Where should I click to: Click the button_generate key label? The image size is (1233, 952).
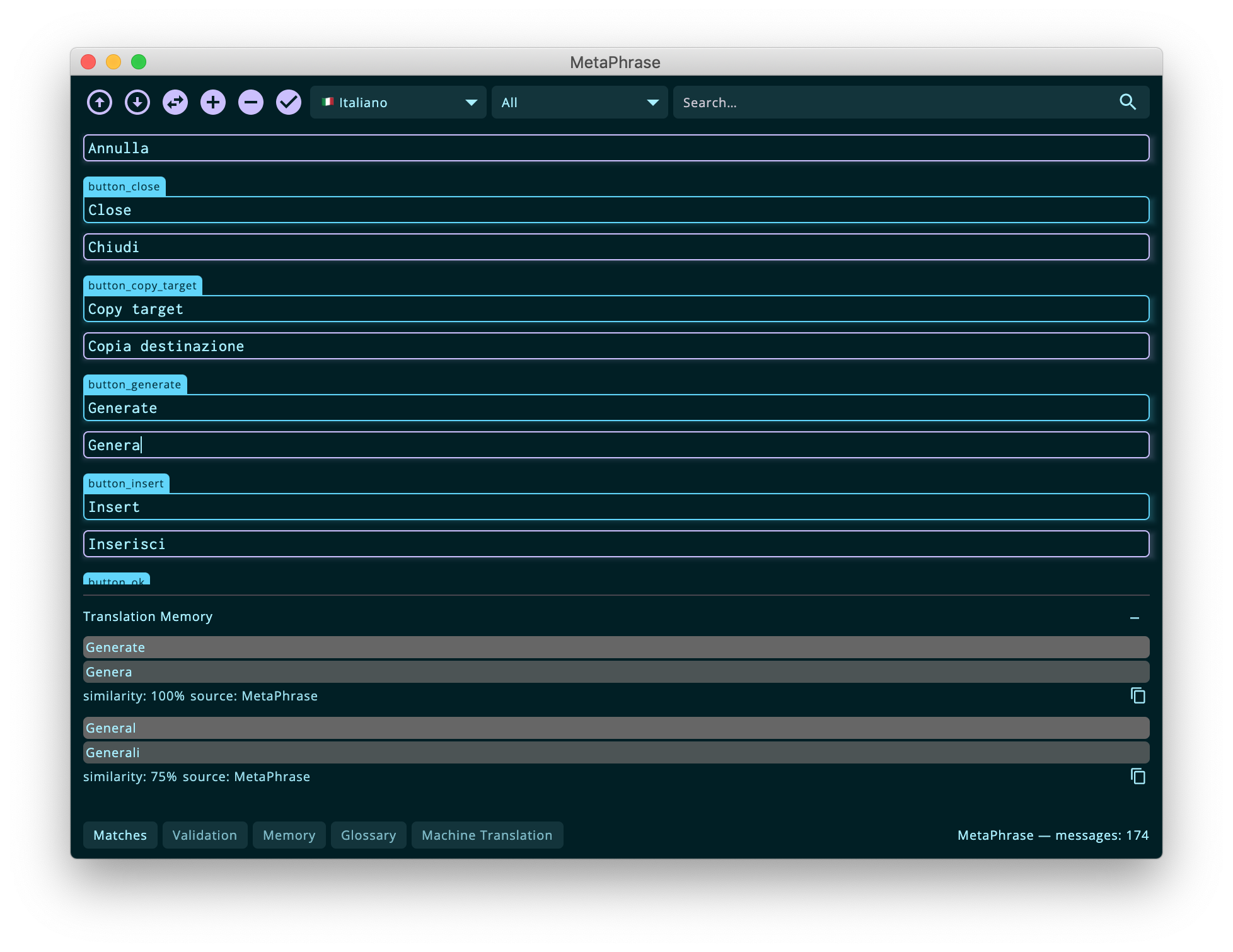pos(135,385)
